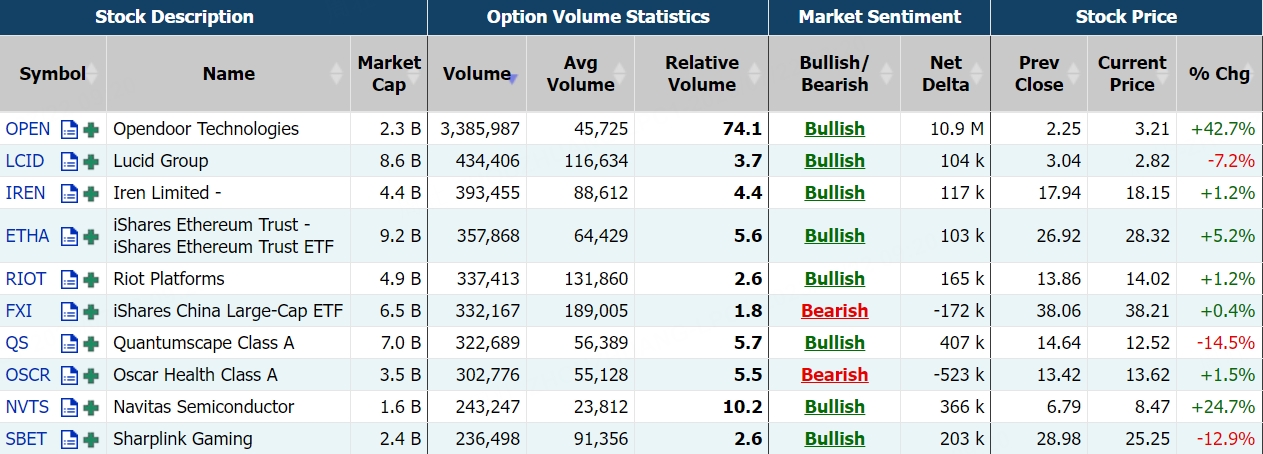
Task: Open the LCID ticker symbol link
Action: (25, 161)
